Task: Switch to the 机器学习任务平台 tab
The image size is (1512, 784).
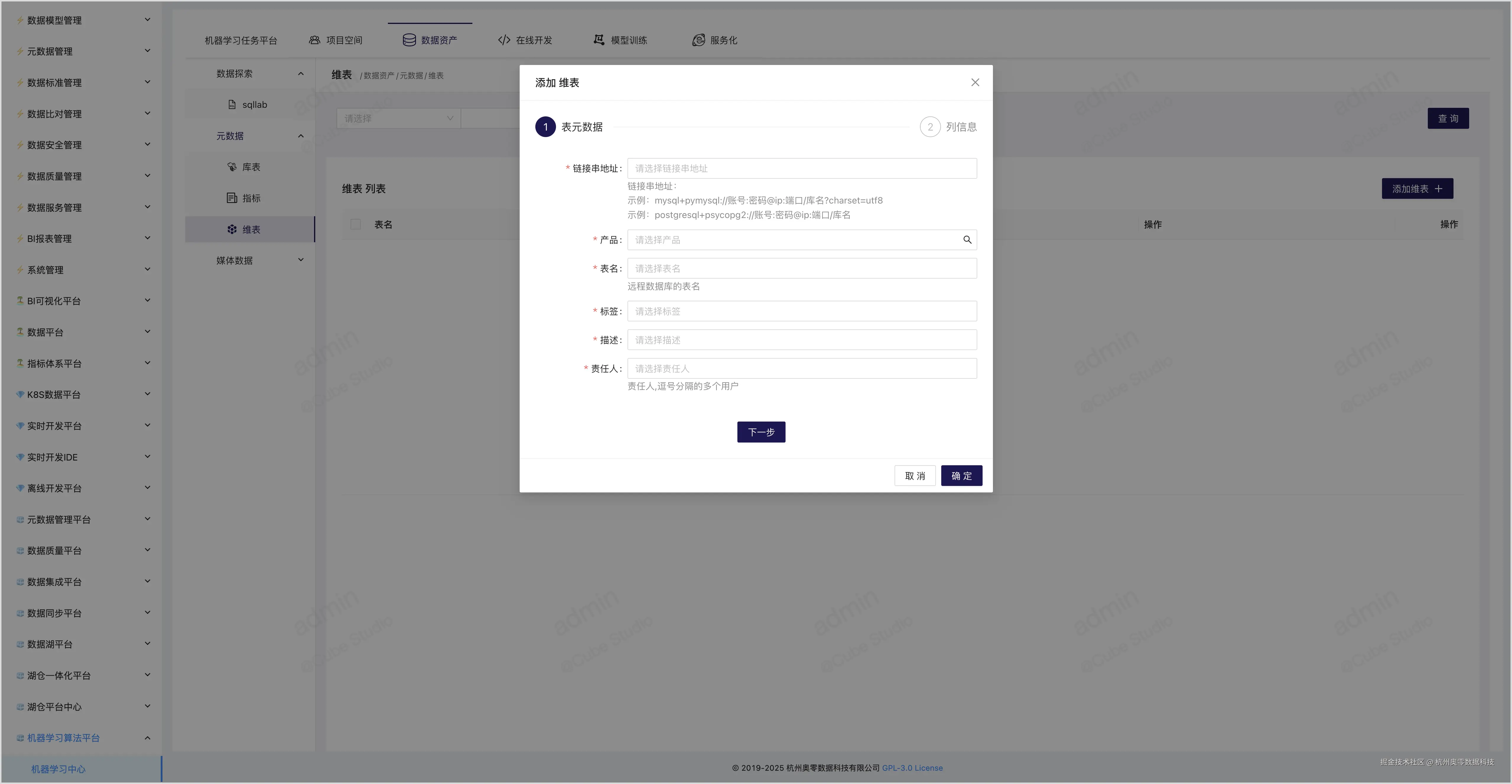Action: (x=241, y=40)
